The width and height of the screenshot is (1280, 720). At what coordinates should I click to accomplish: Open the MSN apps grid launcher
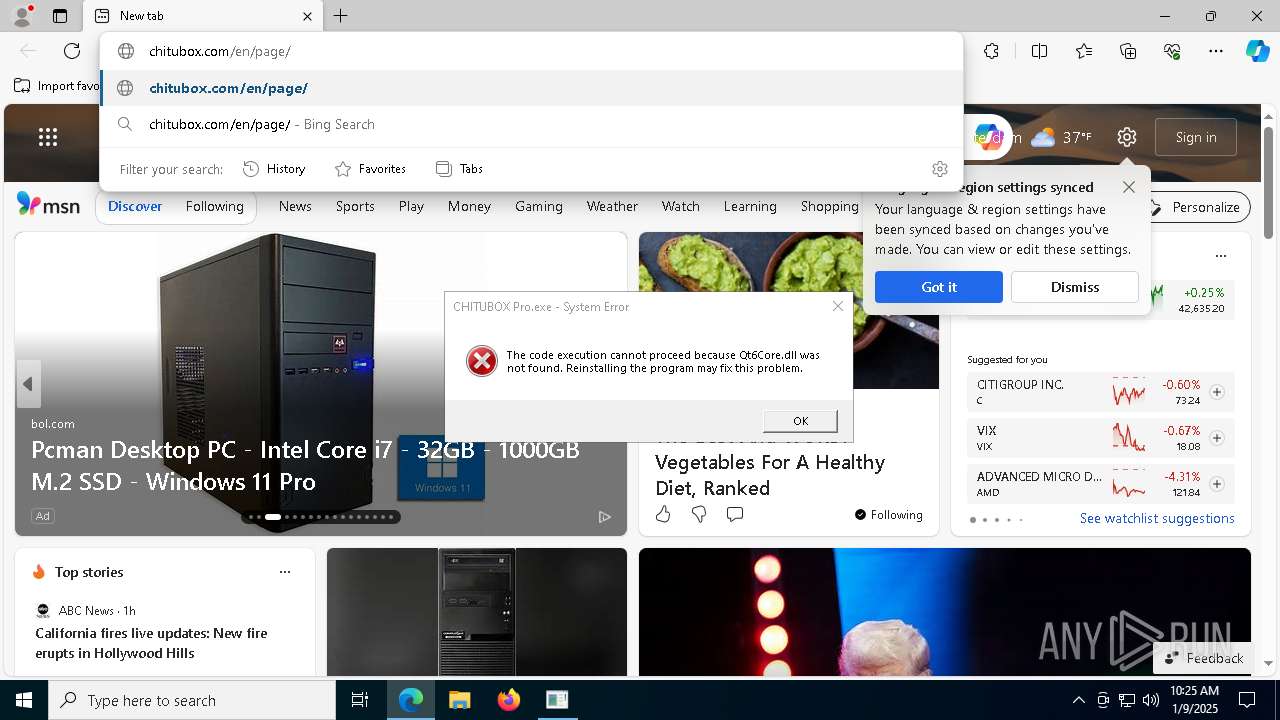tap(48, 137)
